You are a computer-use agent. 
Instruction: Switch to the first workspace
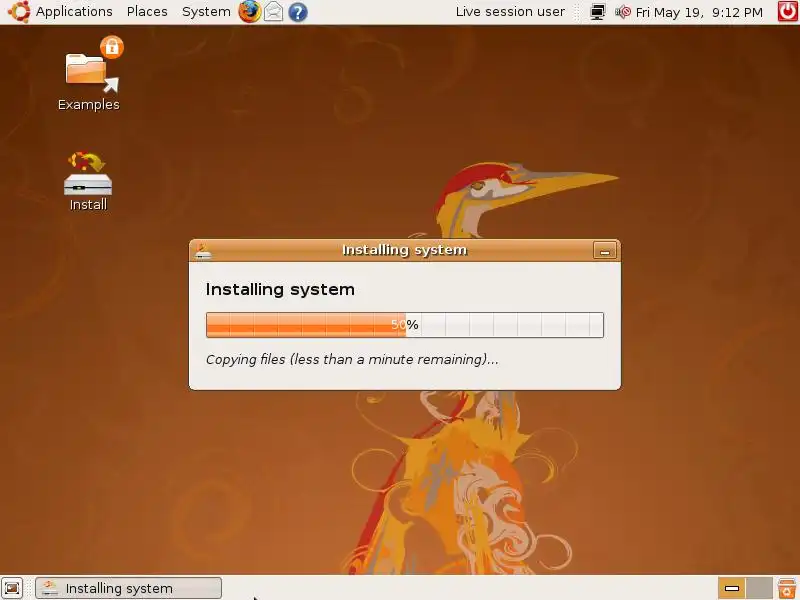[732, 588]
